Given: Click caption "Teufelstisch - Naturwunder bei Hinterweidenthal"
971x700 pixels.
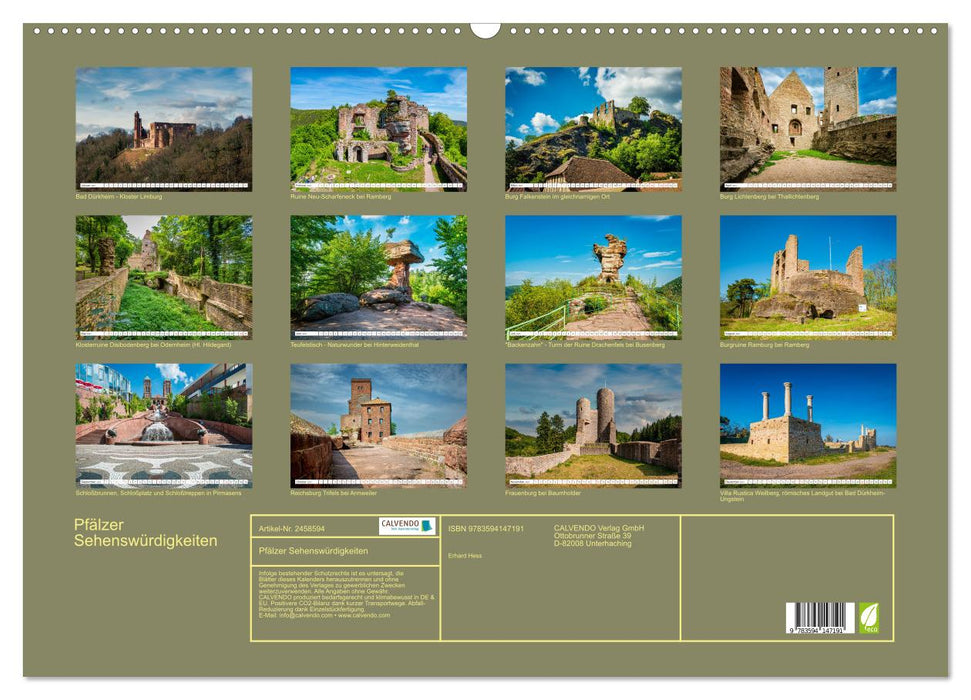Looking at the screenshot, I should 354,344.
